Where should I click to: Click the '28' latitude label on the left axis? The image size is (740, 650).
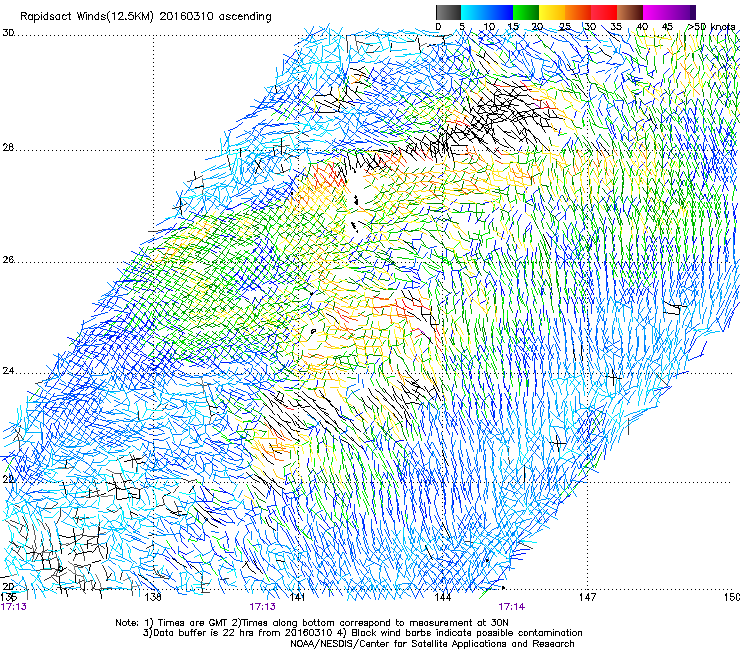(8, 148)
